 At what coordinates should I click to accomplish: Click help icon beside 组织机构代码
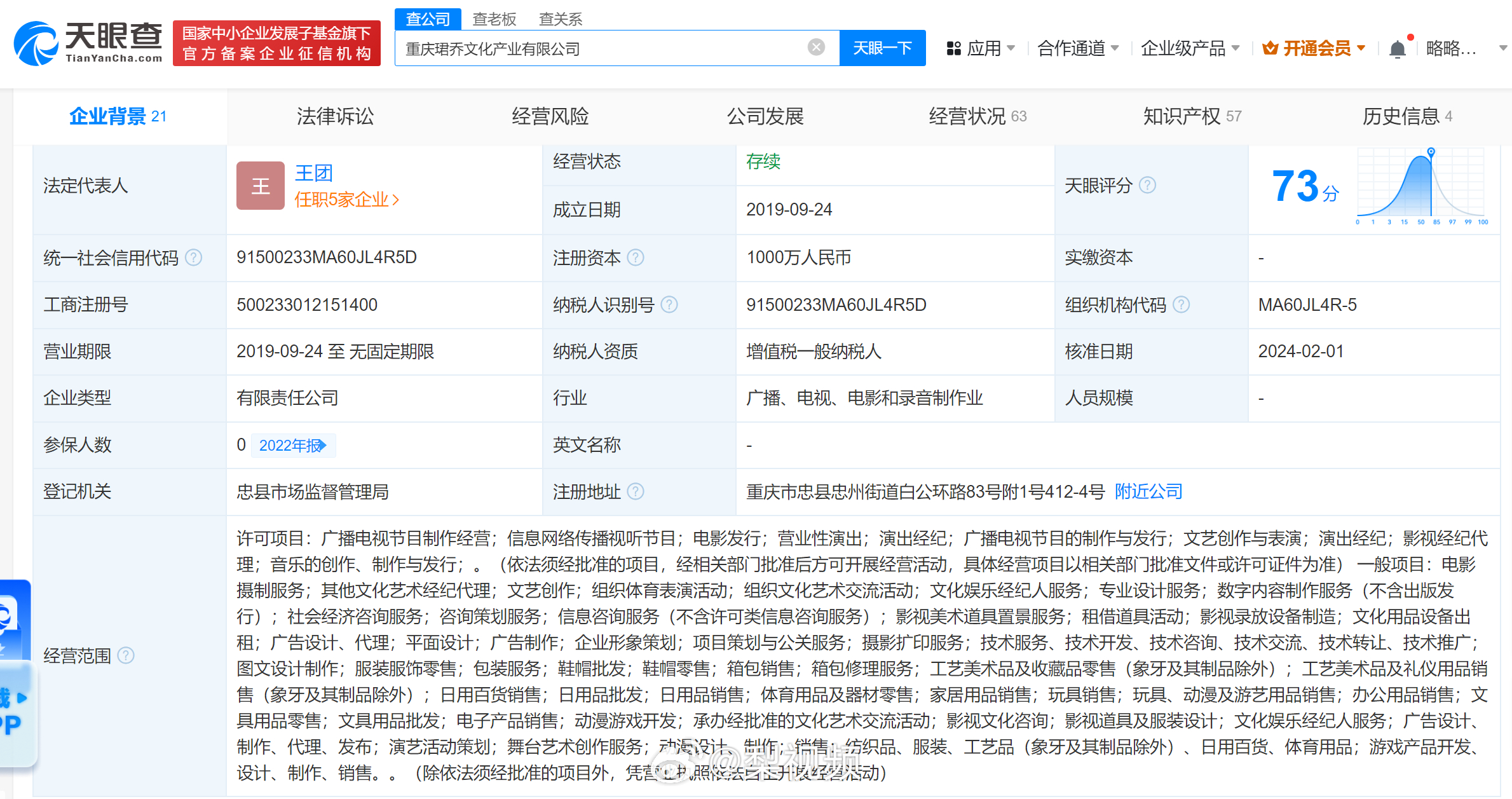1181,304
